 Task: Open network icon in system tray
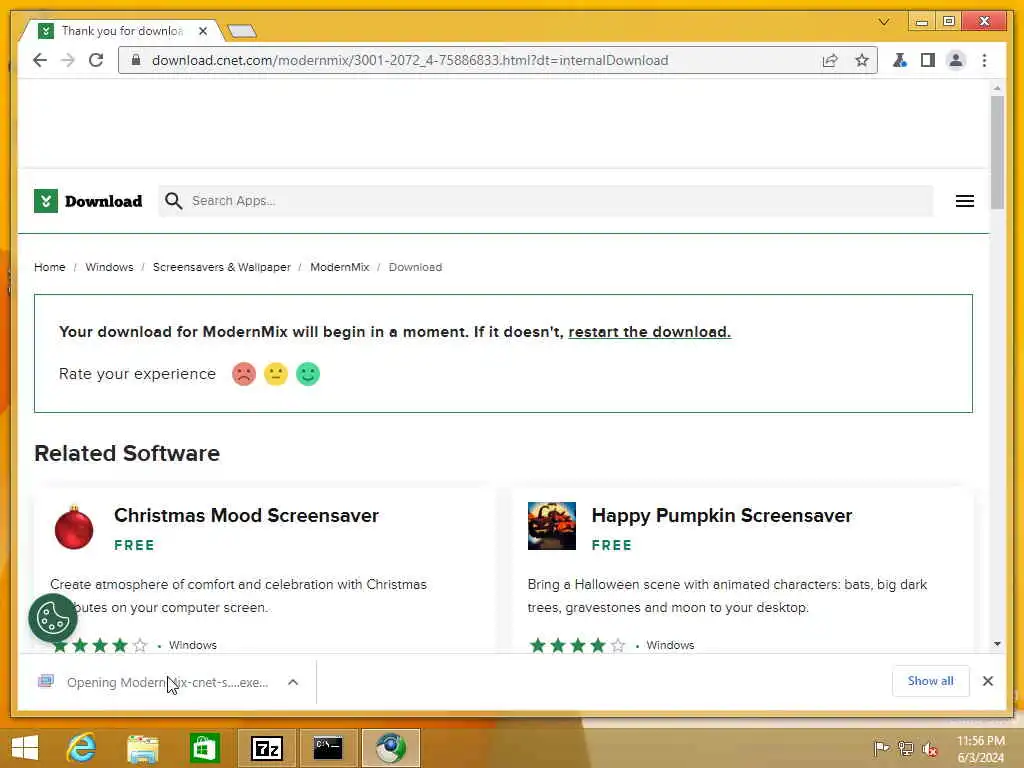[905, 748]
